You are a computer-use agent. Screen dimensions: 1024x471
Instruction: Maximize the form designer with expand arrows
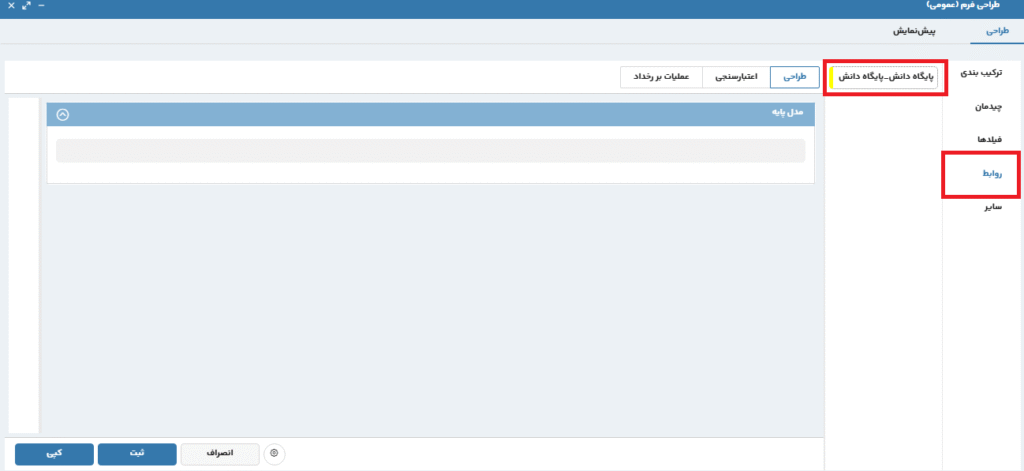pos(26,6)
